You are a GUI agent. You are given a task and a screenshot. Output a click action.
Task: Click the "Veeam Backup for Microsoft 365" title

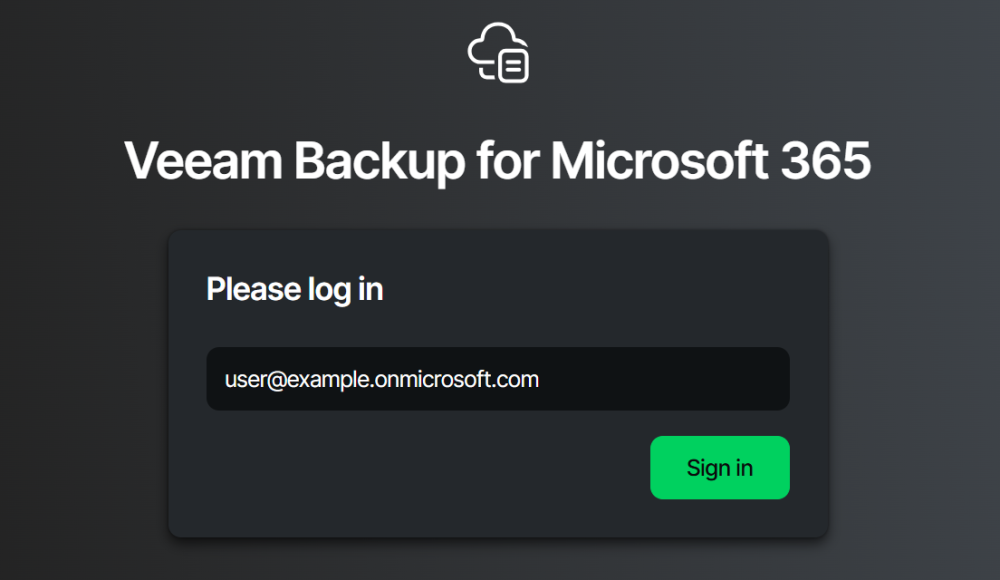(497, 161)
